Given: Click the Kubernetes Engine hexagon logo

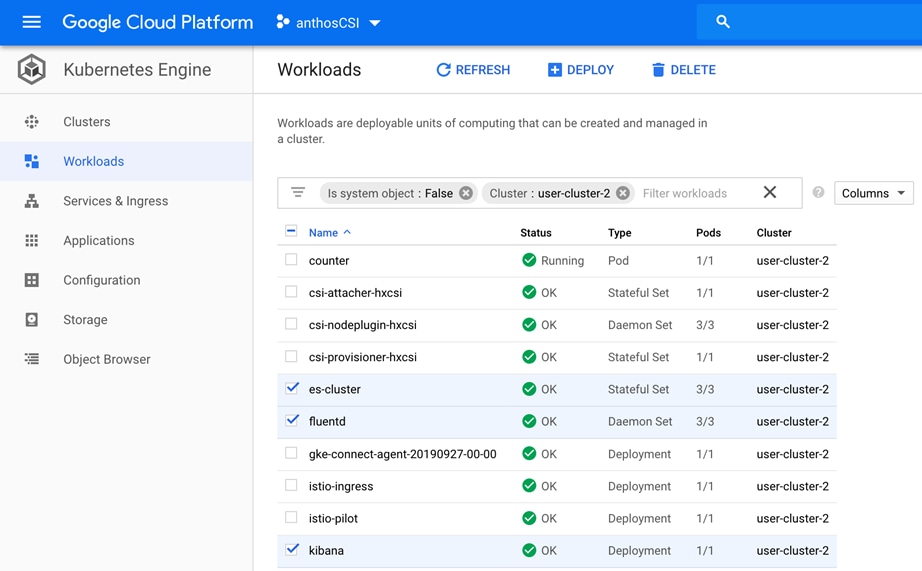Looking at the screenshot, I should click(x=31, y=69).
